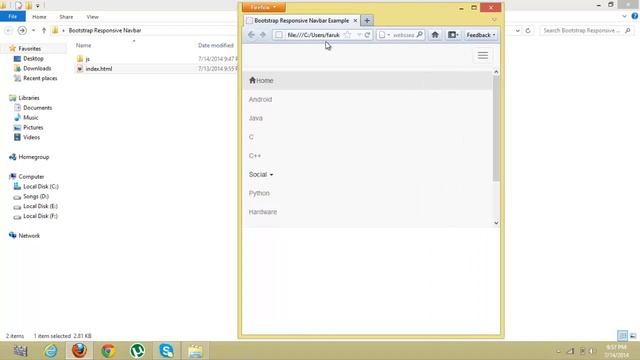Go up one folder in Explorer
The width and height of the screenshot is (640, 360).
tap(44, 31)
